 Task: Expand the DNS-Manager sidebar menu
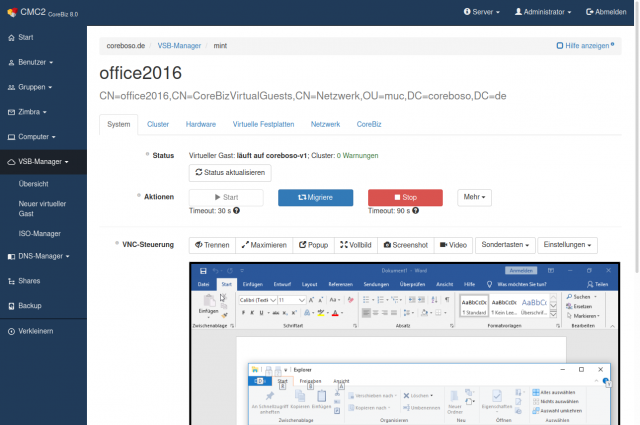39,256
